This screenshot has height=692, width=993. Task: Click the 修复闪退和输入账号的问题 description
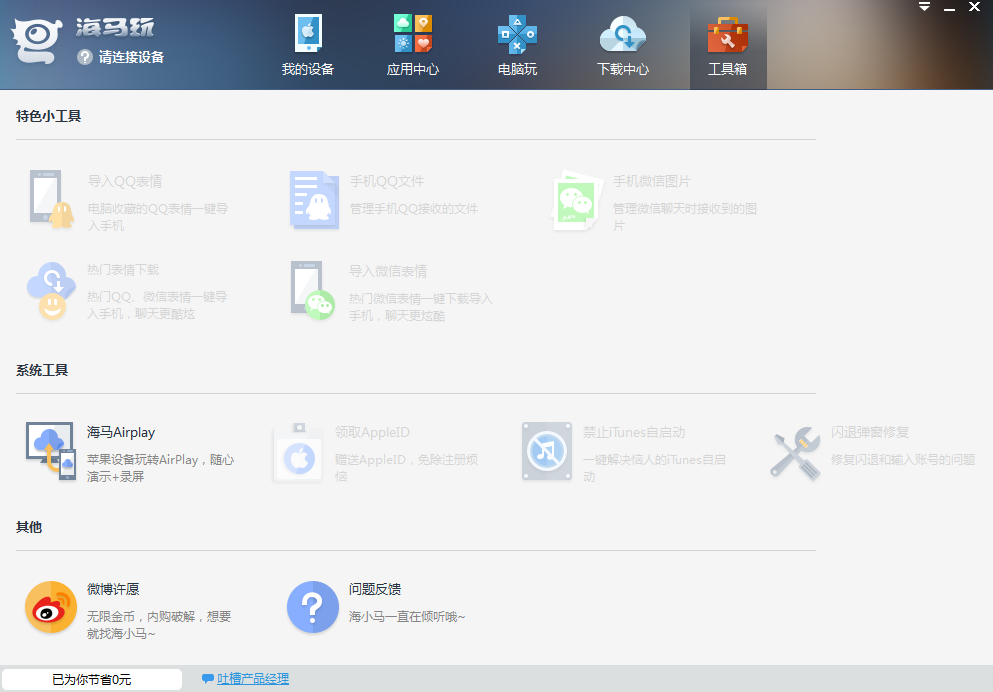coord(902,460)
